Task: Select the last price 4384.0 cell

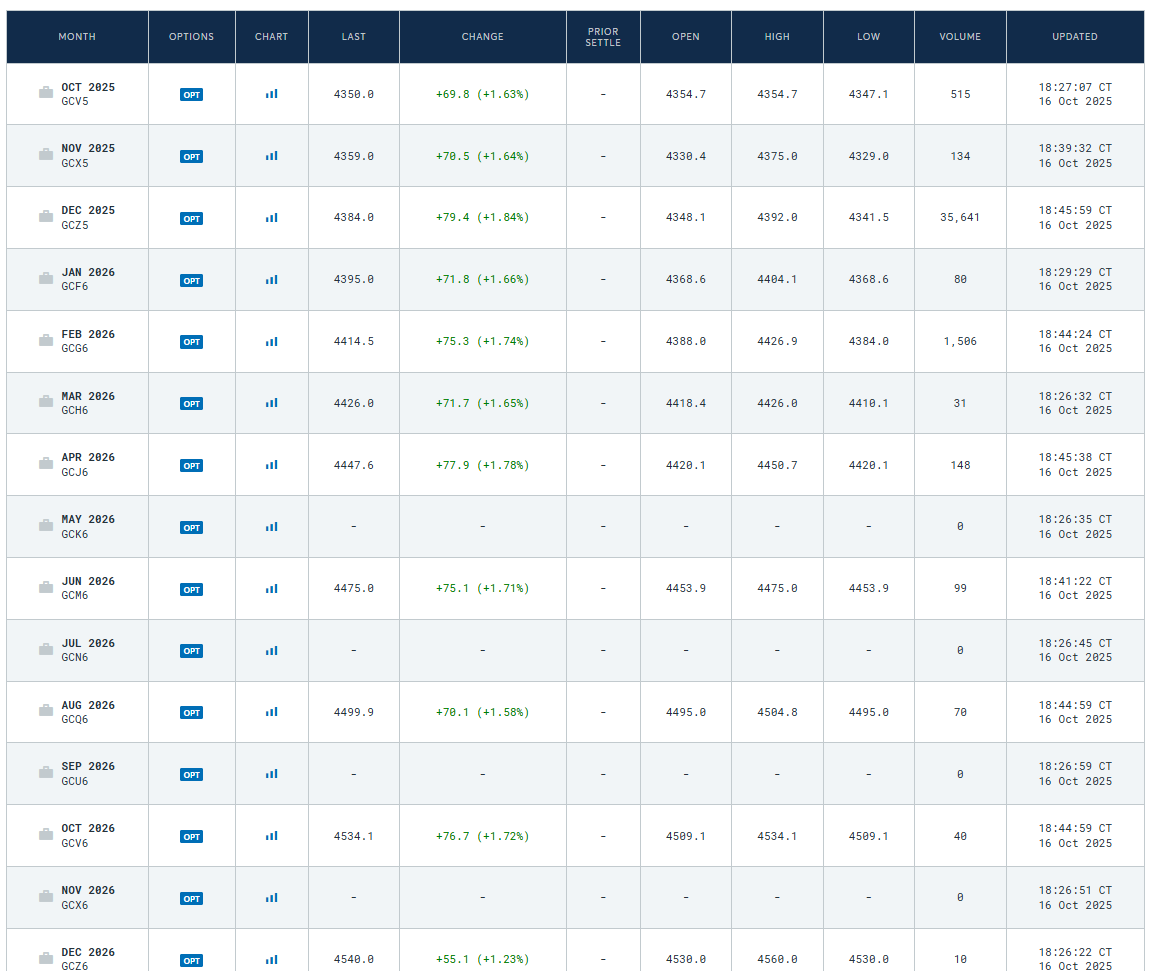Action: 354,217
